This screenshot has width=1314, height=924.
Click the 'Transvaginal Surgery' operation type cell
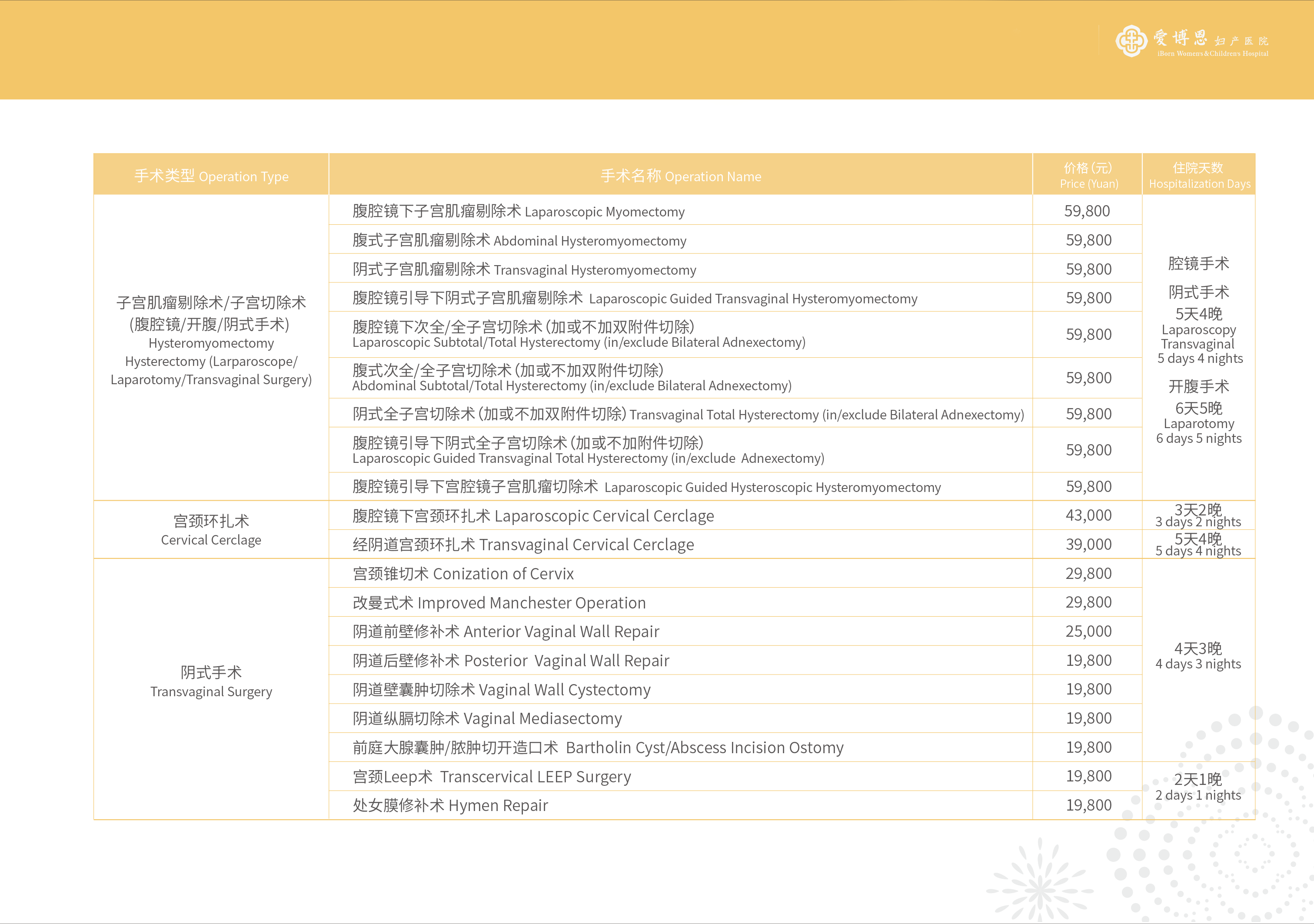[x=211, y=689]
